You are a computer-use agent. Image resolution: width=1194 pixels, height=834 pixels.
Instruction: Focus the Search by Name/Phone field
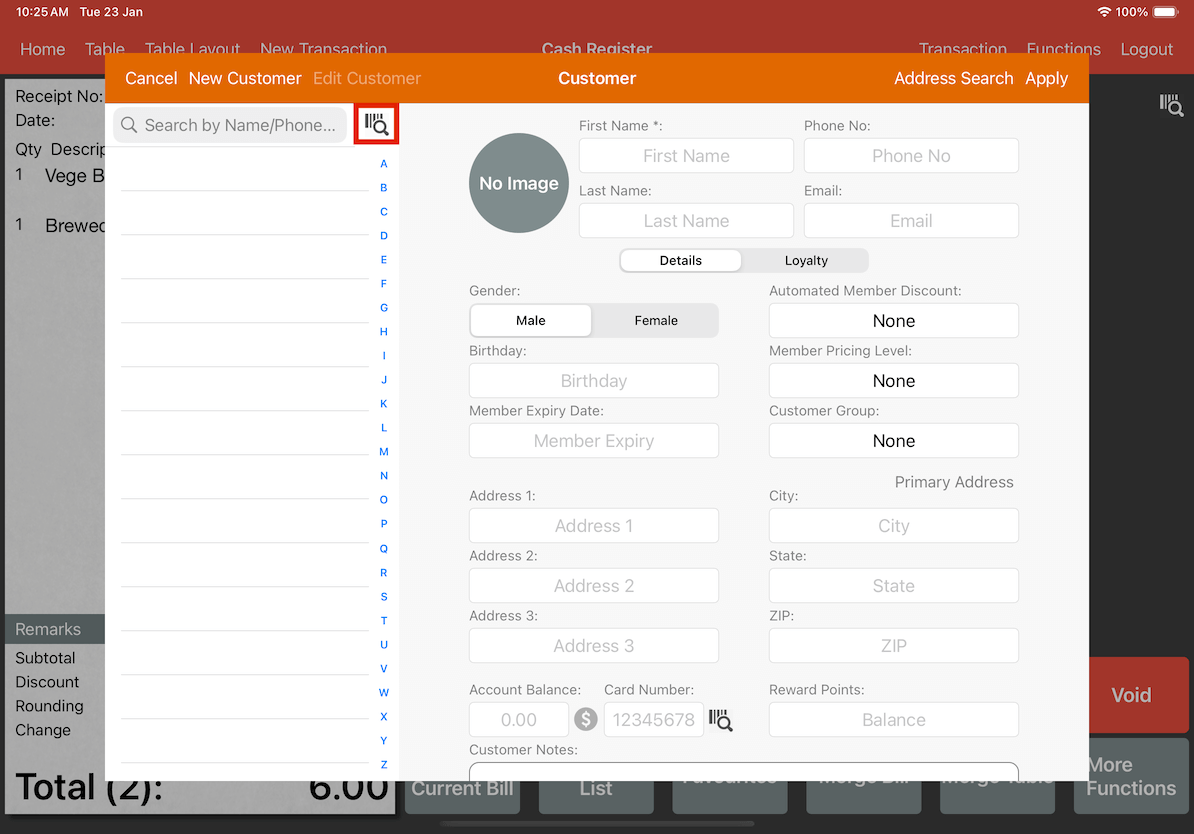point(232,125)
